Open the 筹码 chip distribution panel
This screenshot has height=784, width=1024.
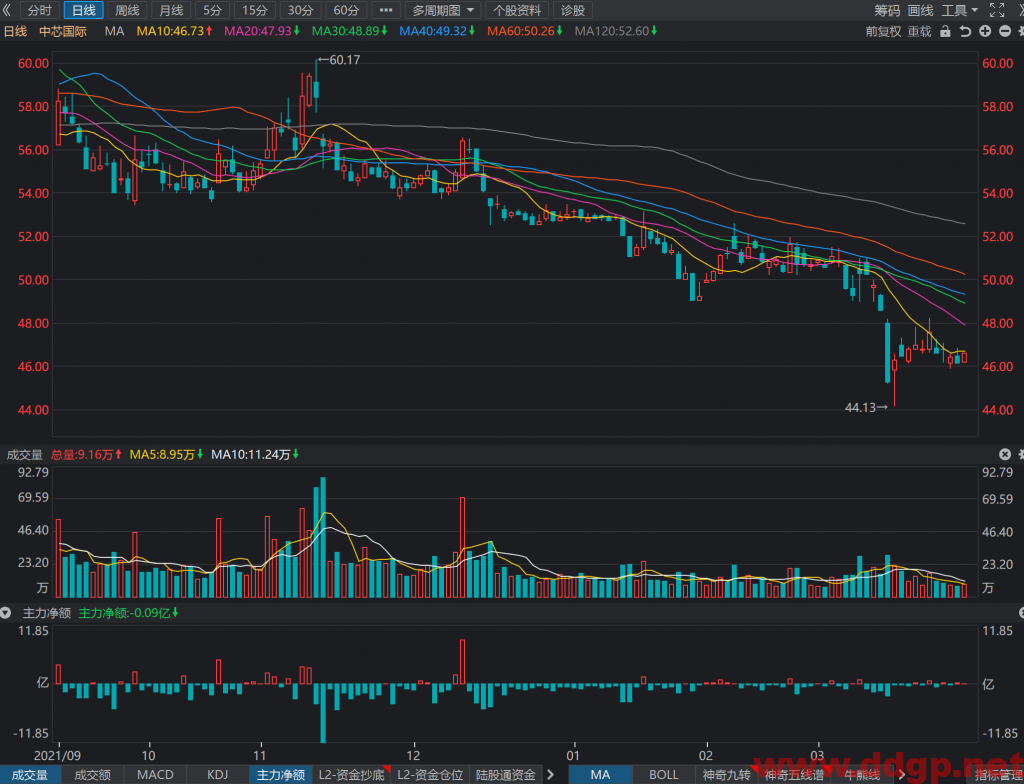887,10
